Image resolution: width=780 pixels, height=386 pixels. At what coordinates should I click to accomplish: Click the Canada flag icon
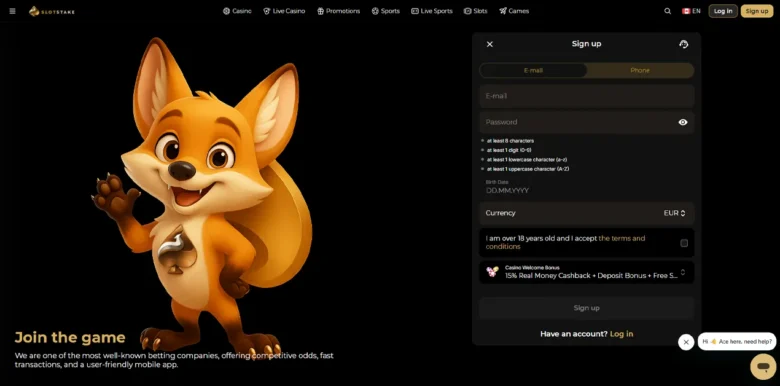[686, 11]
